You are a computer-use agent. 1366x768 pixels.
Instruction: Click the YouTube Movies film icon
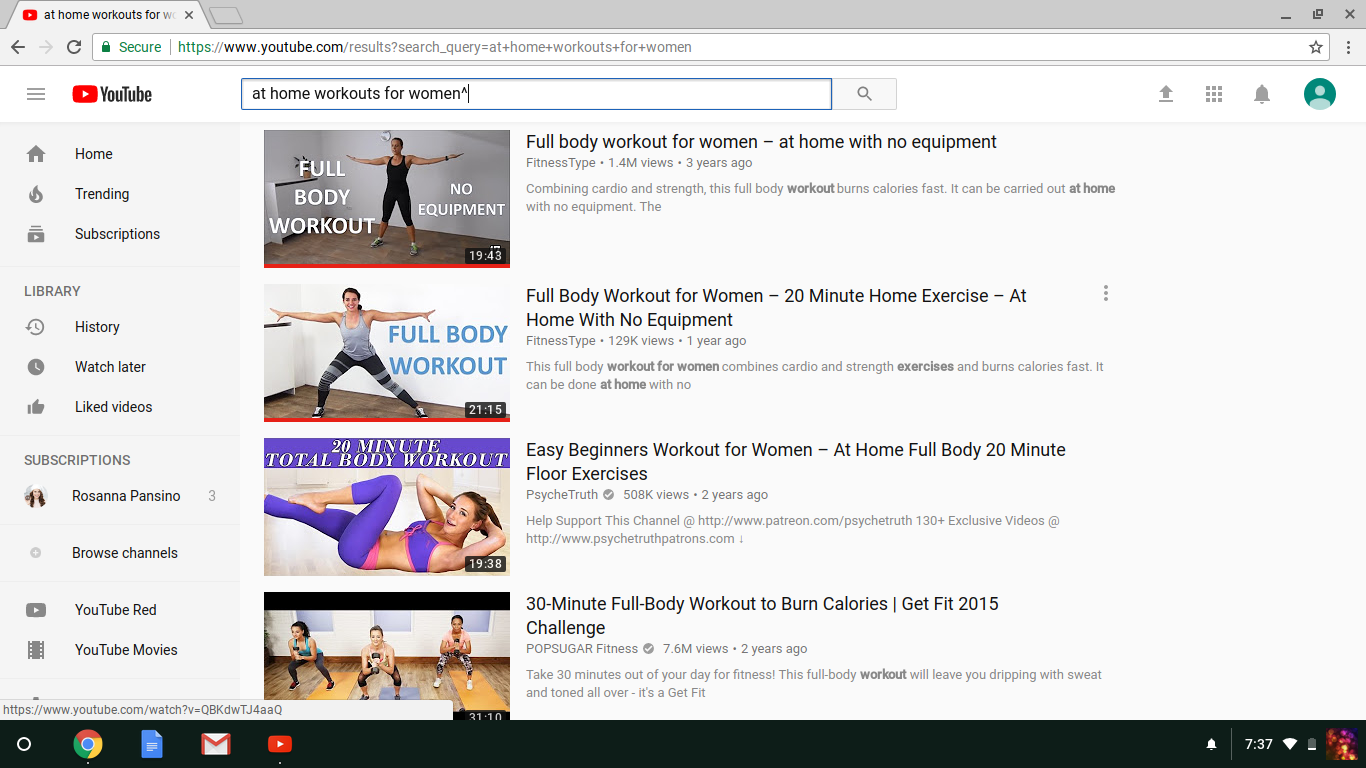(36, 650)
